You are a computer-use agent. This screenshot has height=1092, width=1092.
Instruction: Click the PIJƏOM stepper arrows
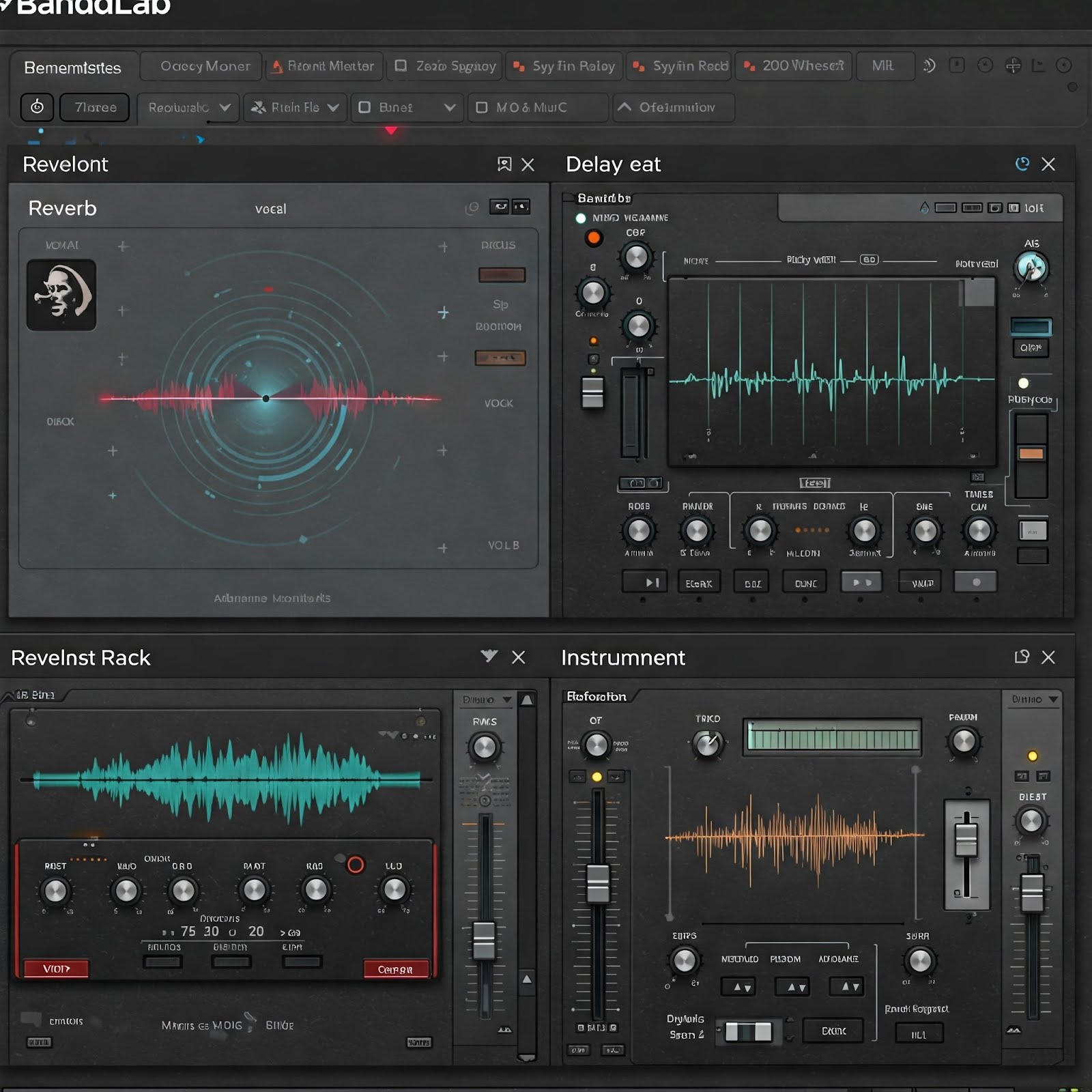(792, 986)
